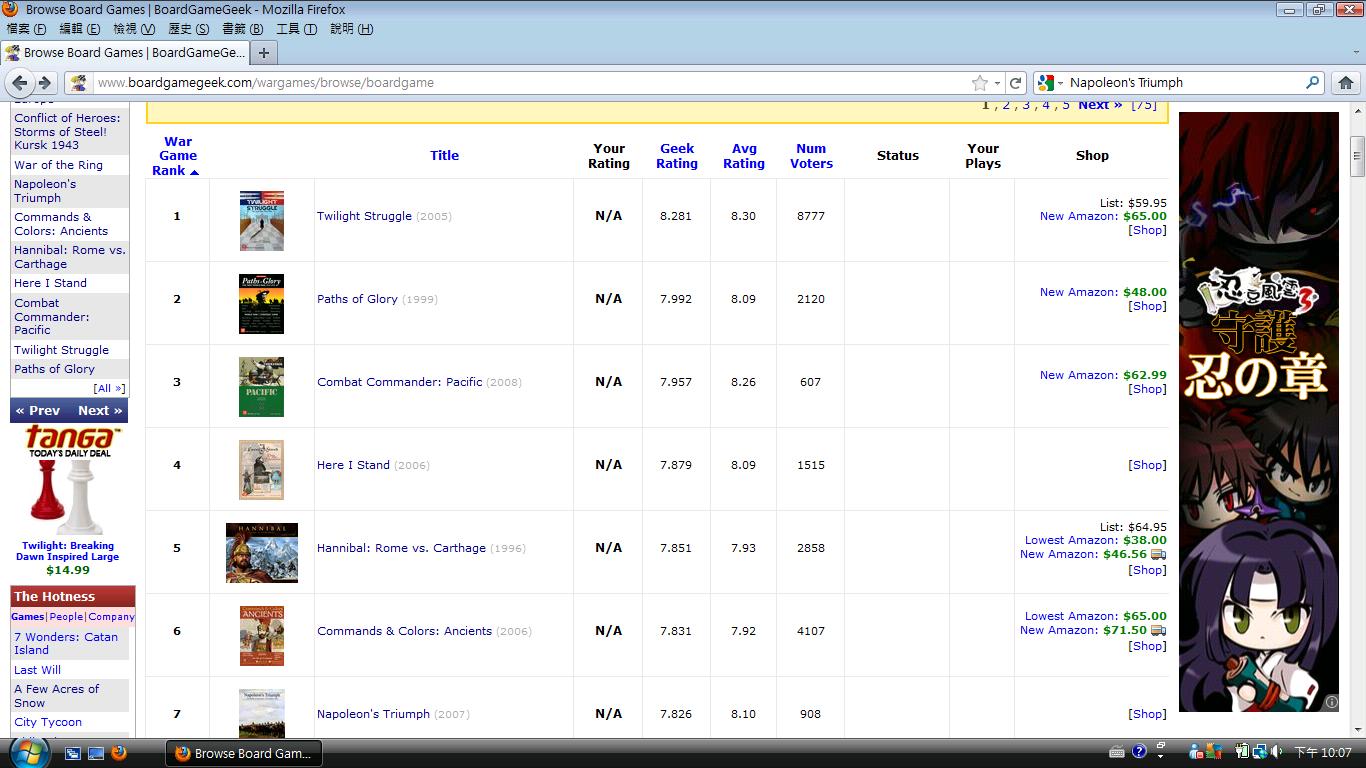The image size is (1366, 768).
Task: Click Lowest Amazon $38.00 for Hannibal
Action: tap(1096, 540)
